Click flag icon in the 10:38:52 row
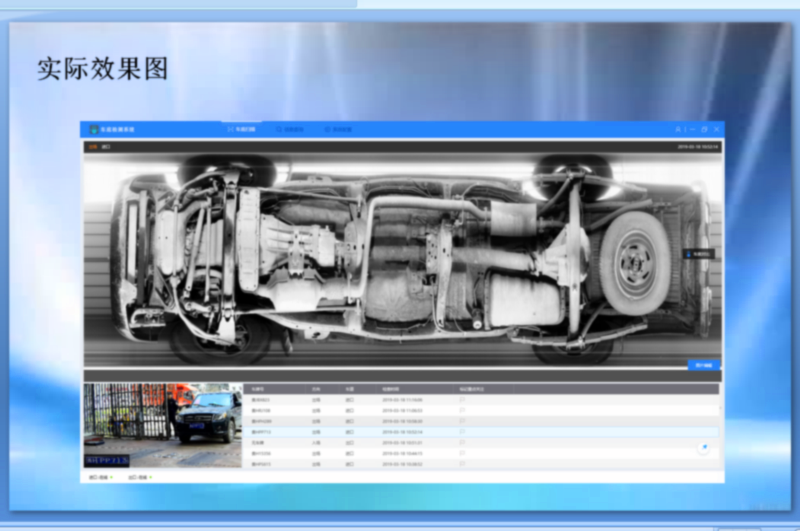800x531 pixels. [462, 464]
